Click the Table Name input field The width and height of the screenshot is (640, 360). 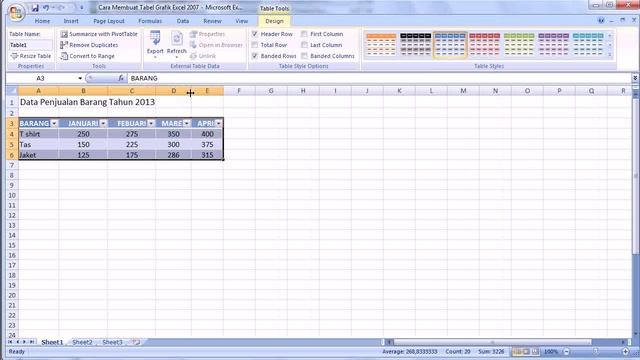tap(31, 45)
